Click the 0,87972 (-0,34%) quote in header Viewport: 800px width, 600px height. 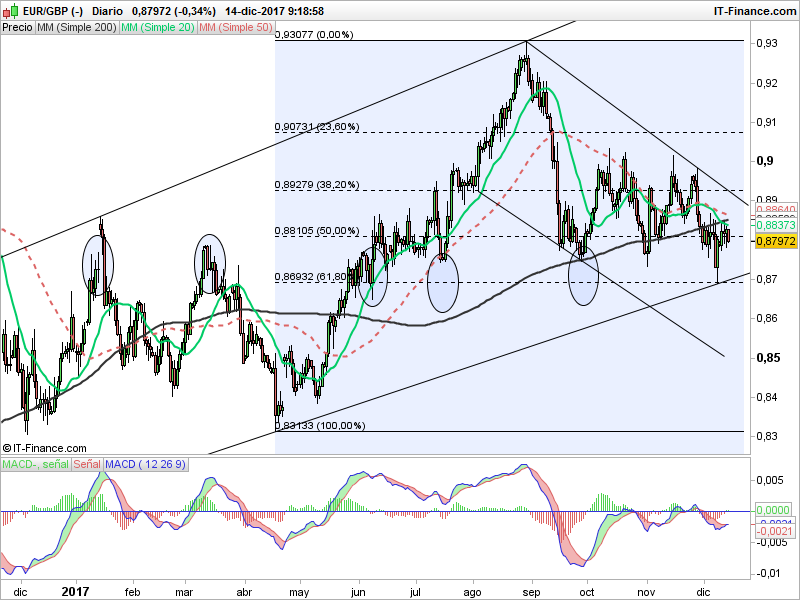pyautogui.click(x=173, y=11)
